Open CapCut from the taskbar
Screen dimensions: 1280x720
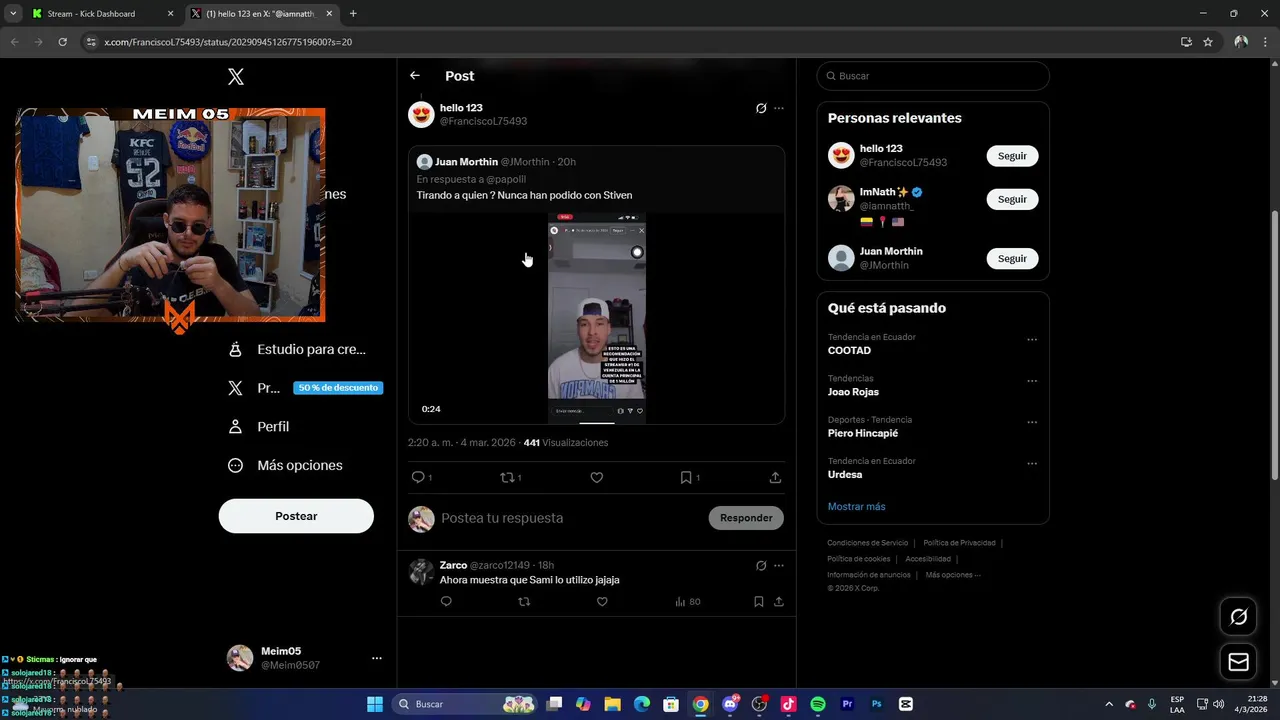click(x=906, y=704)
